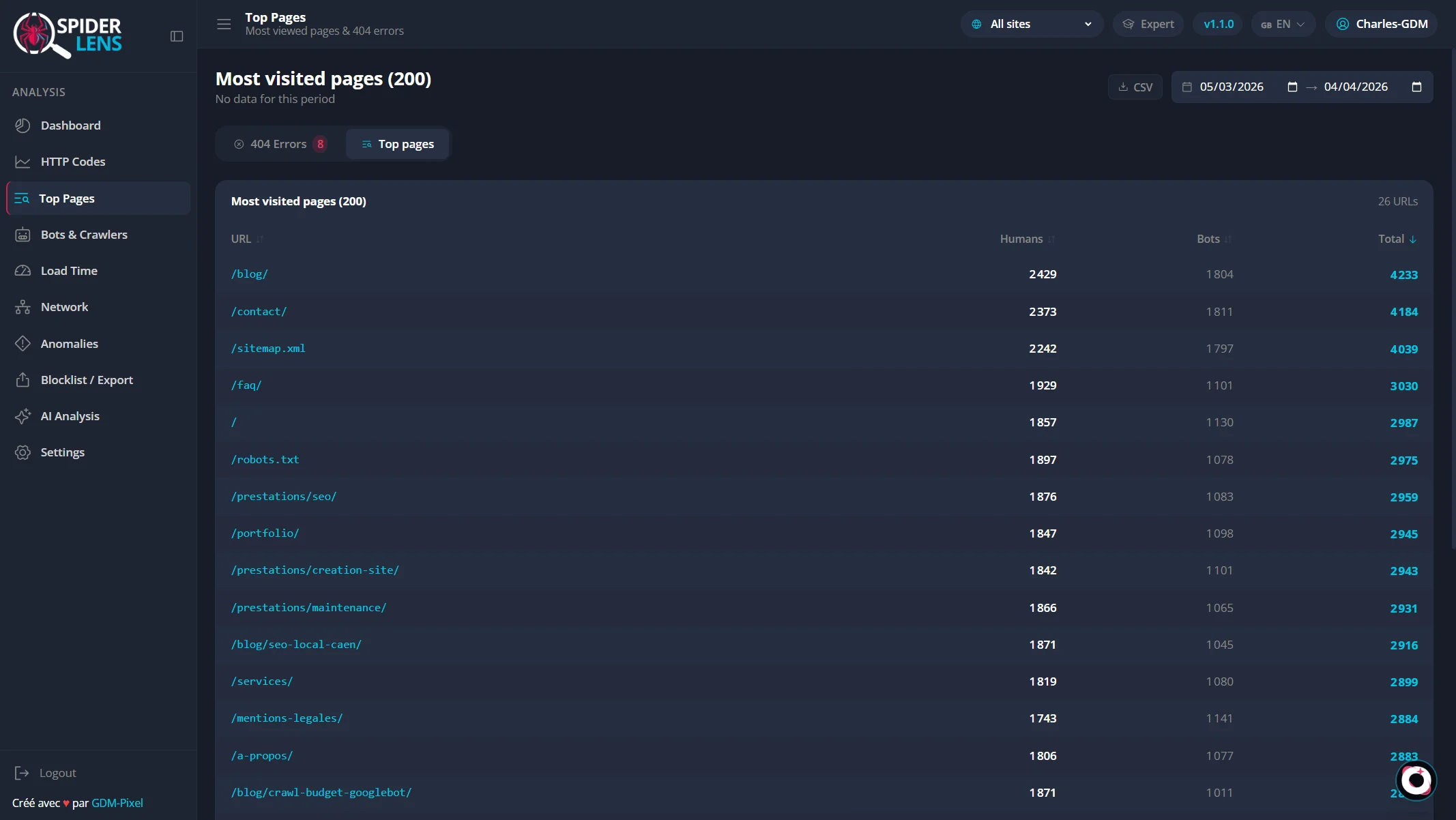This screenshot has width=1456, height=820.
Task: Go to Load Time gauge icon
Action: point(23,271)
